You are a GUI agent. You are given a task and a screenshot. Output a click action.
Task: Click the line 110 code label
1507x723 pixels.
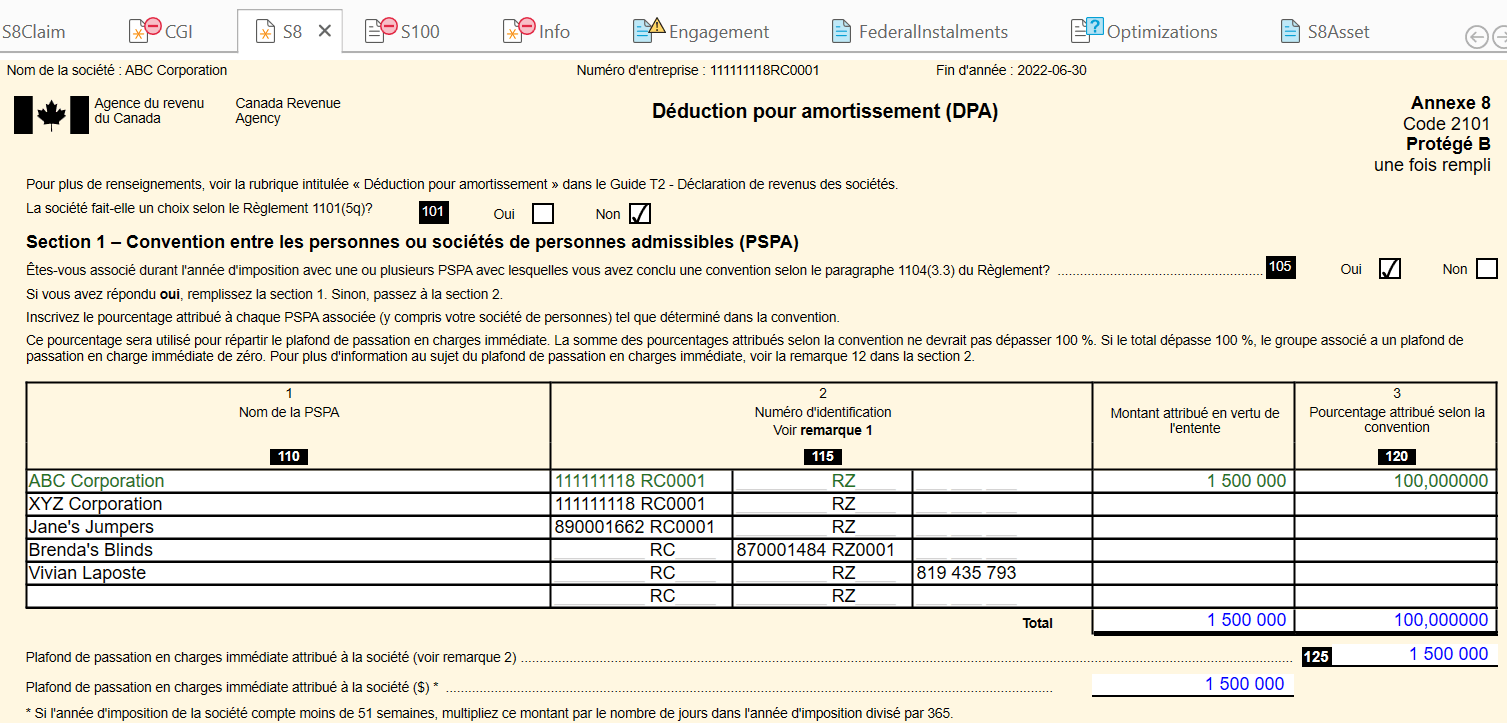[289, 457]
